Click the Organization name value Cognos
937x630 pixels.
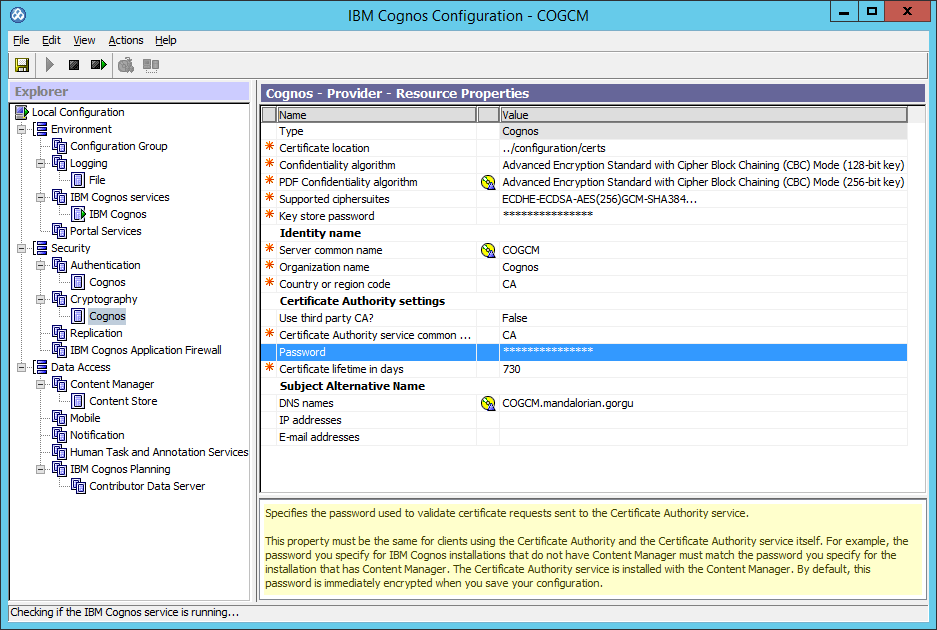pos(703,267)
